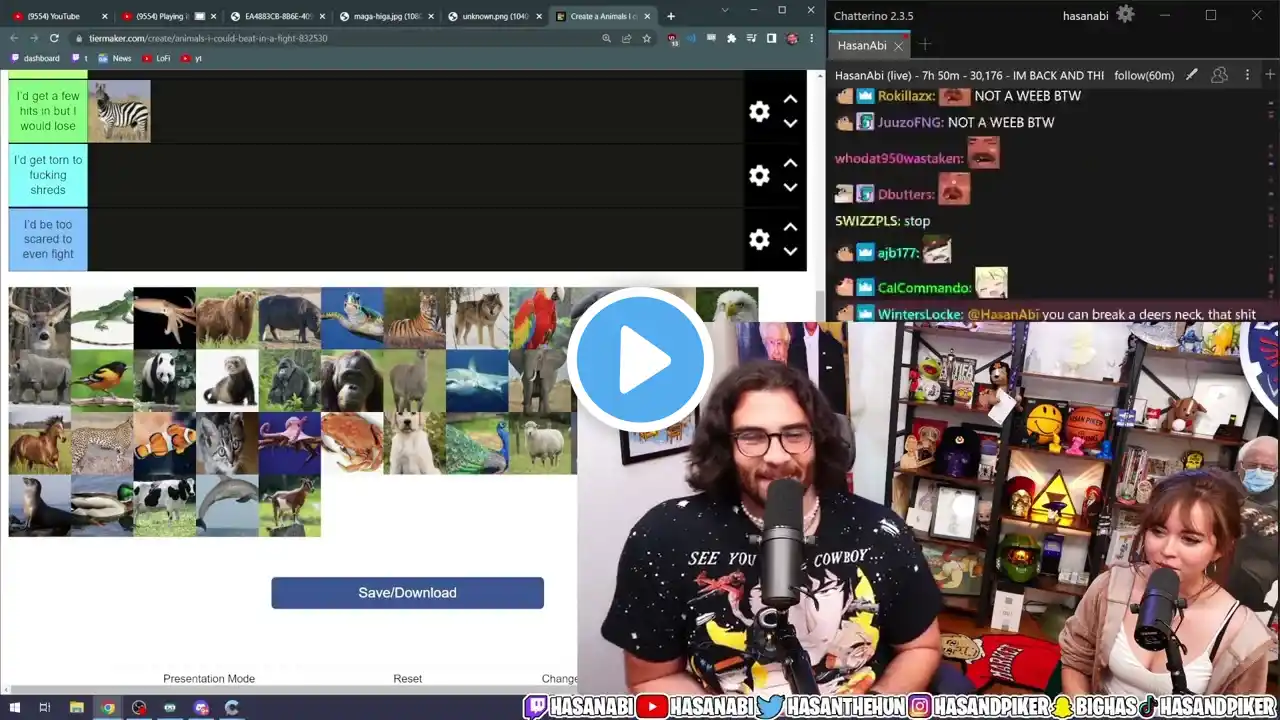Click the 'I'd get a few hits in' tier label
This screenshot has width=1280, height=720.
click(x=48, y=111)
